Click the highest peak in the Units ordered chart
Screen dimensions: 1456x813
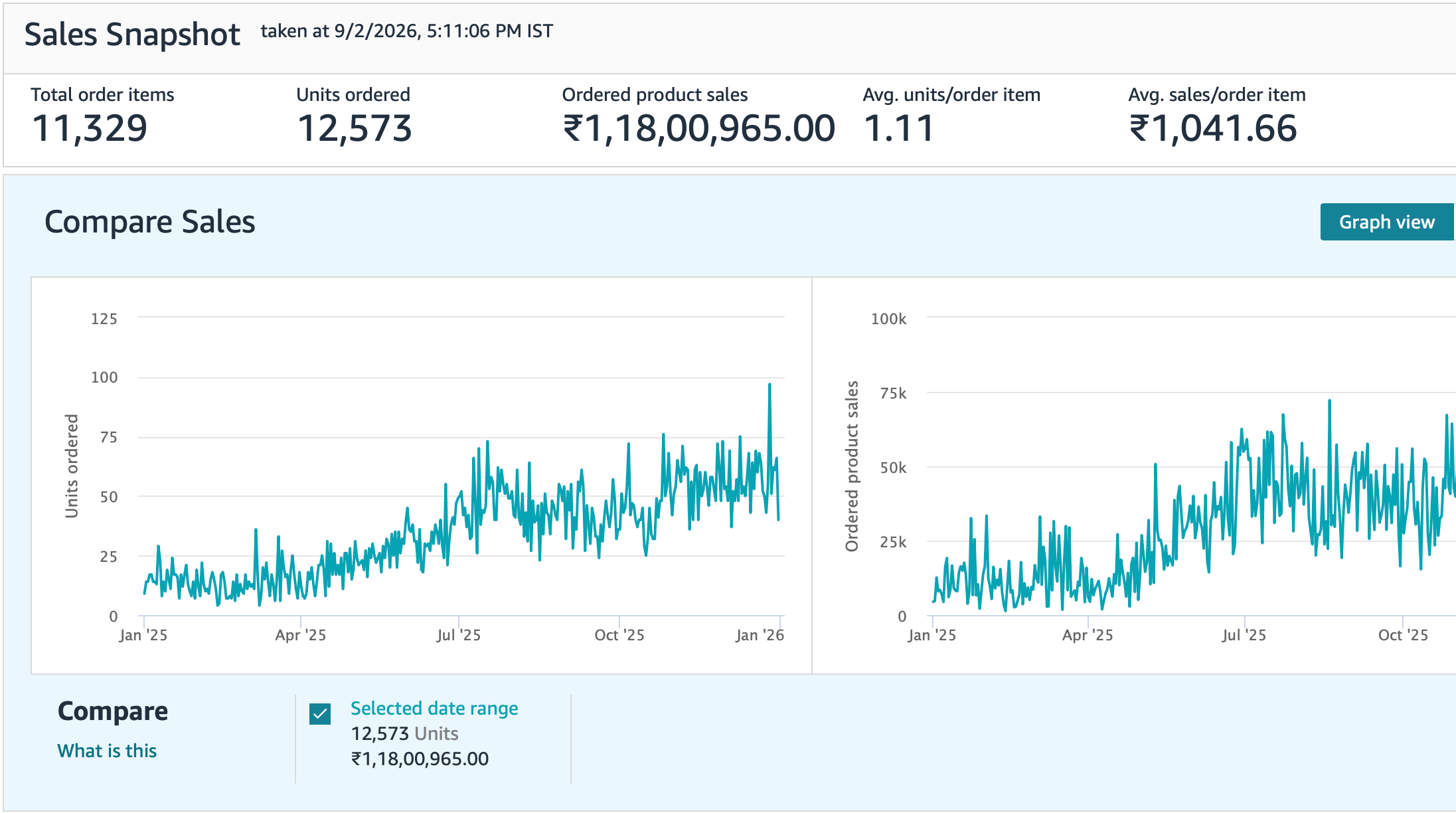pos(769,385)
